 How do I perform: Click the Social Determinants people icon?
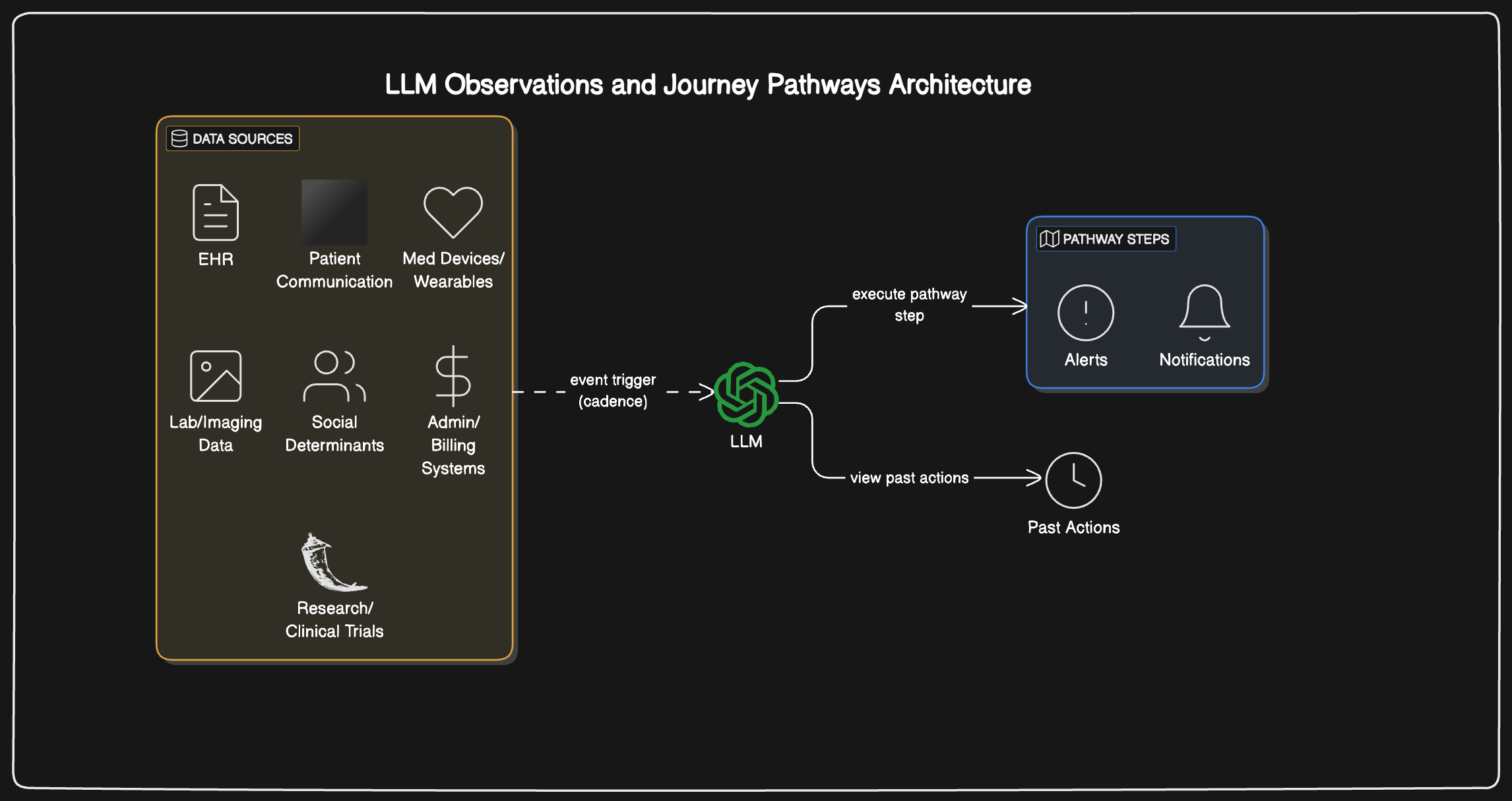(x=334, y=375)
